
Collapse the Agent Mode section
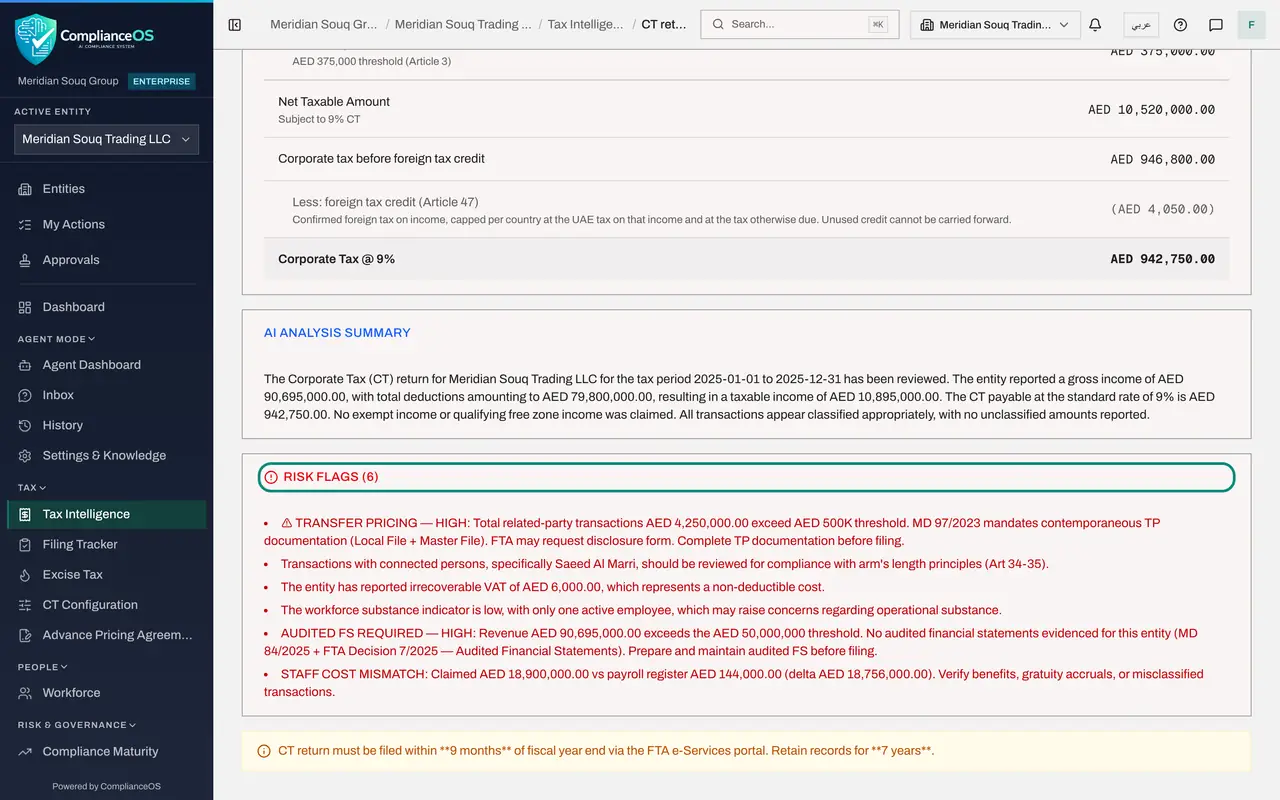[x=56, y=339]
